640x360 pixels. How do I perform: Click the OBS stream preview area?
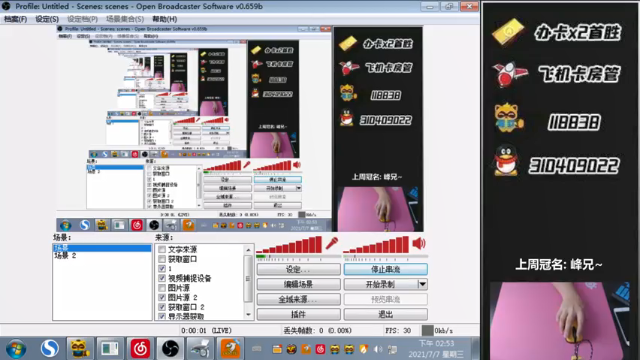[240, 129]
